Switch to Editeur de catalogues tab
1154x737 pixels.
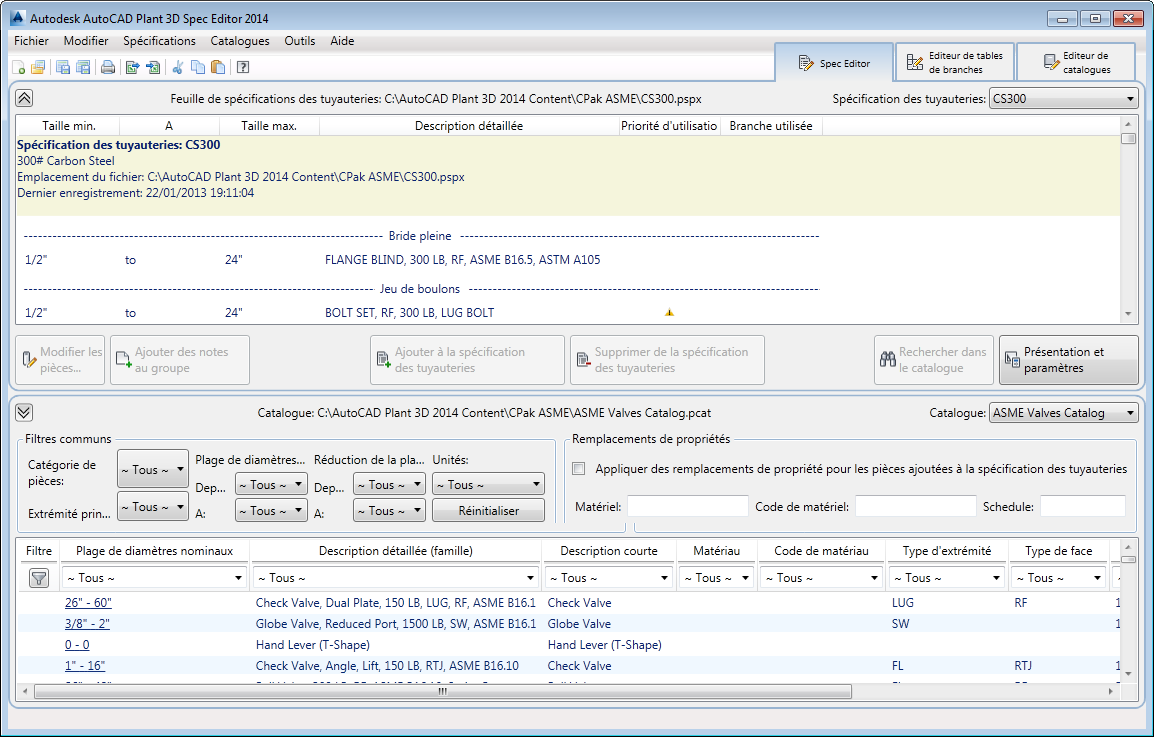coord(1077,63)
